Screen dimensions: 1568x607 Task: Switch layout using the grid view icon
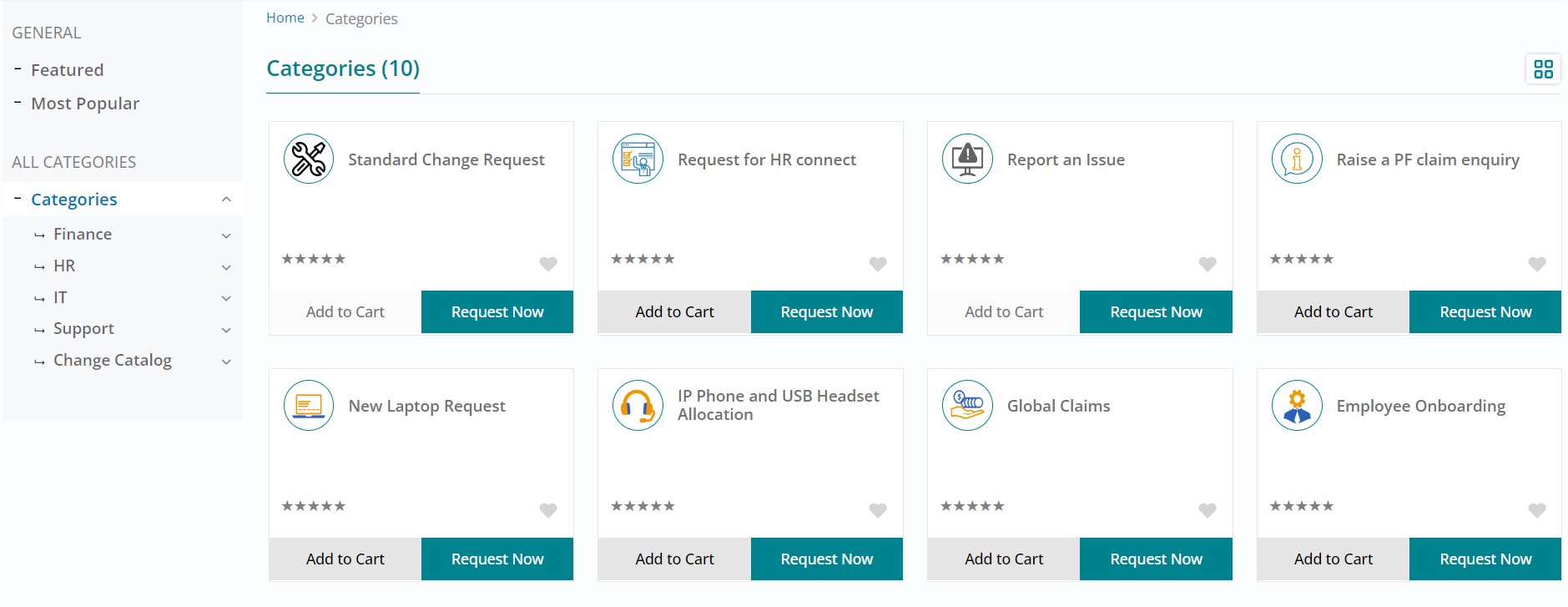1543,69
